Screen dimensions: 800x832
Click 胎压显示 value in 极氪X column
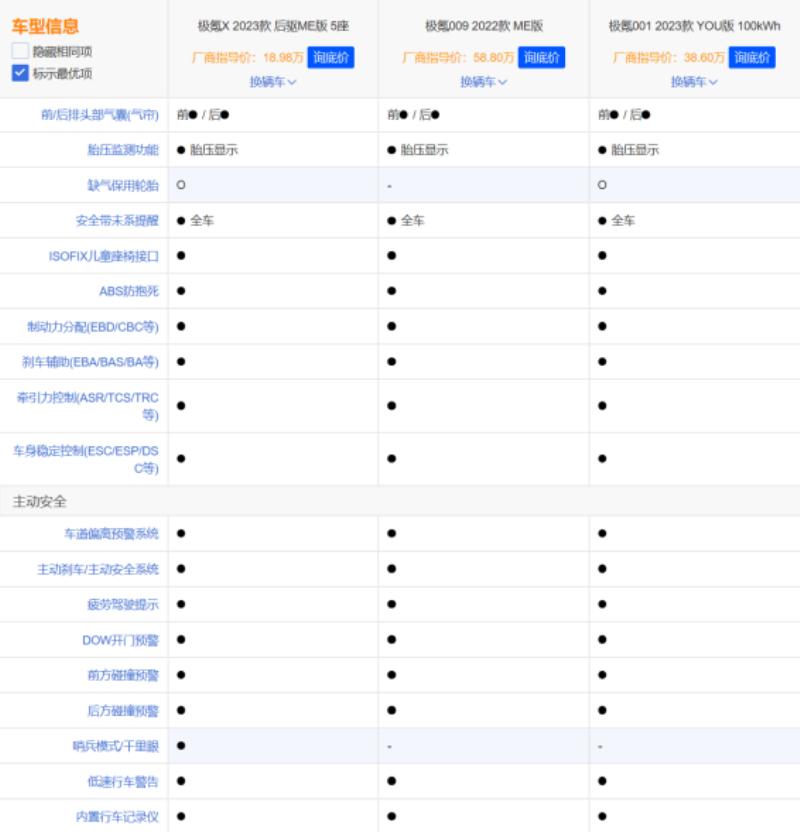(214, 150)
